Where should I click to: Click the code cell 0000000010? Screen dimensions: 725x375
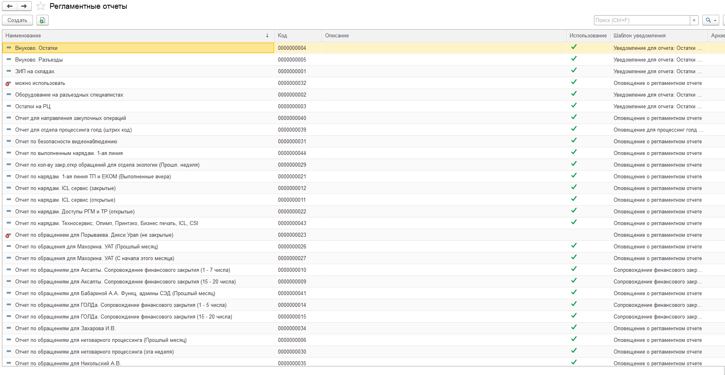coord(292,270)
